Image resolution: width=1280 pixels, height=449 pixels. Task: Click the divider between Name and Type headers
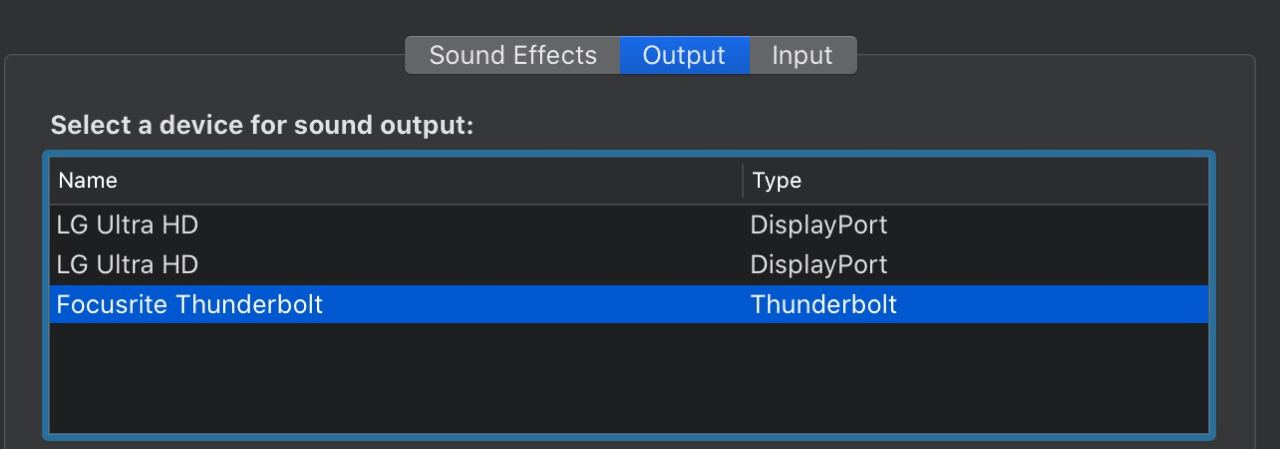pos(743,181)
